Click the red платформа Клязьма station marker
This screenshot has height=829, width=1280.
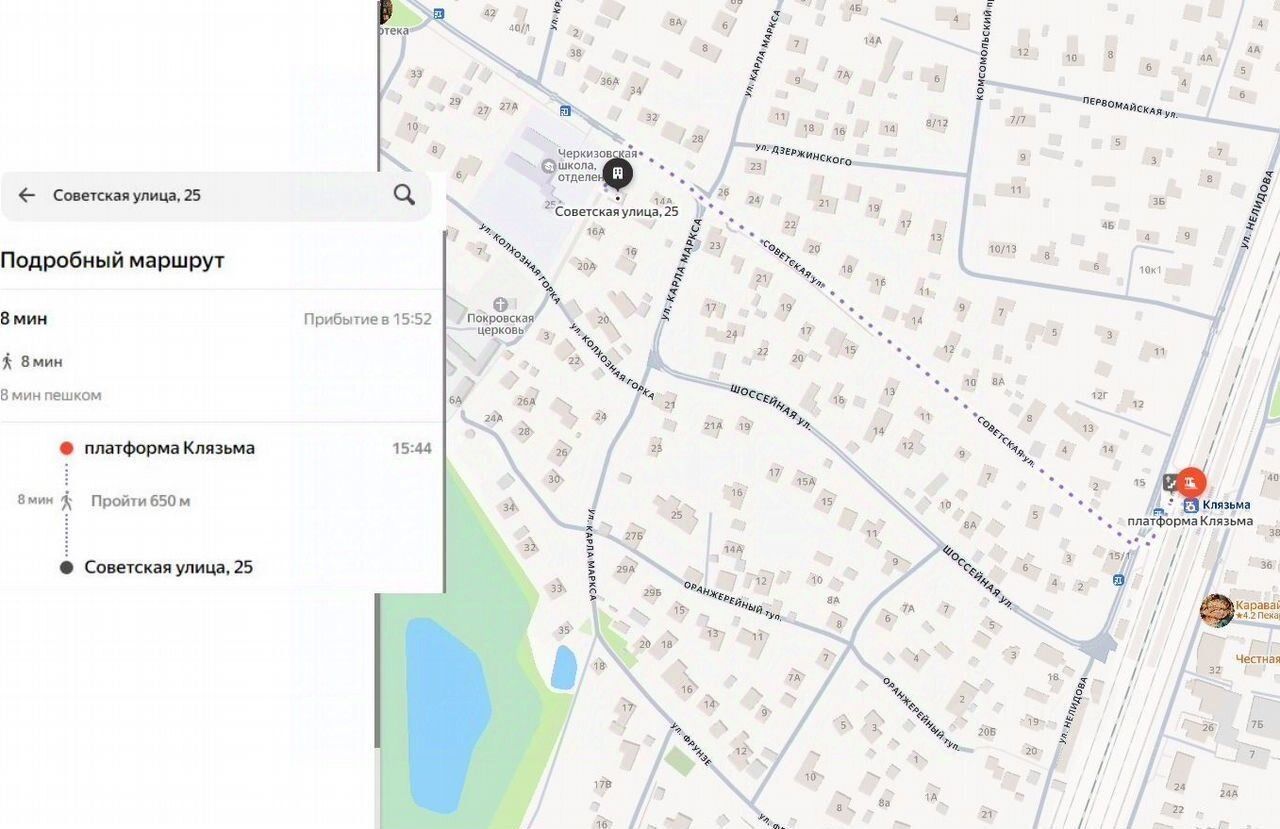click(1190, 484)
